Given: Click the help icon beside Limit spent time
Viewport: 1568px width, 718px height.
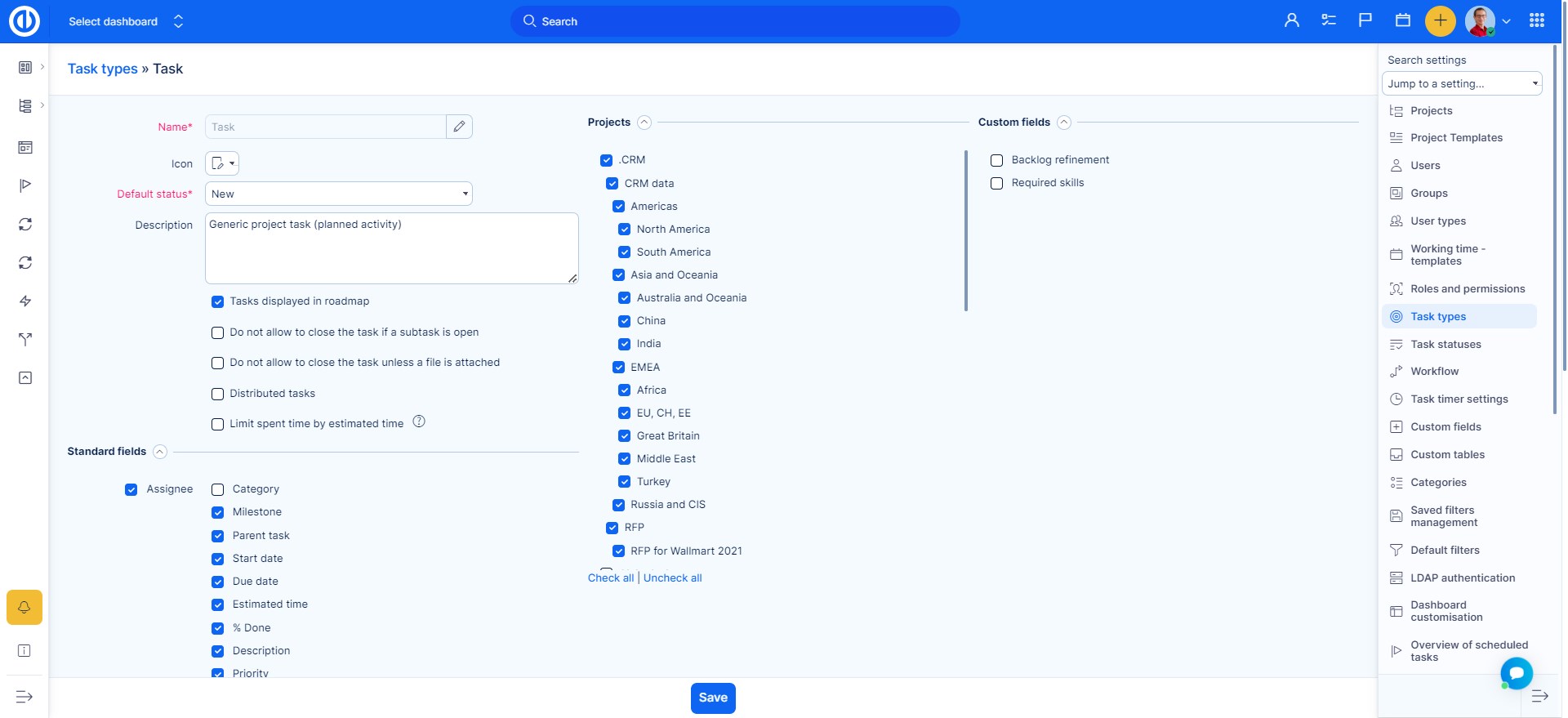Looking at the screenshot, I should 419,422.
